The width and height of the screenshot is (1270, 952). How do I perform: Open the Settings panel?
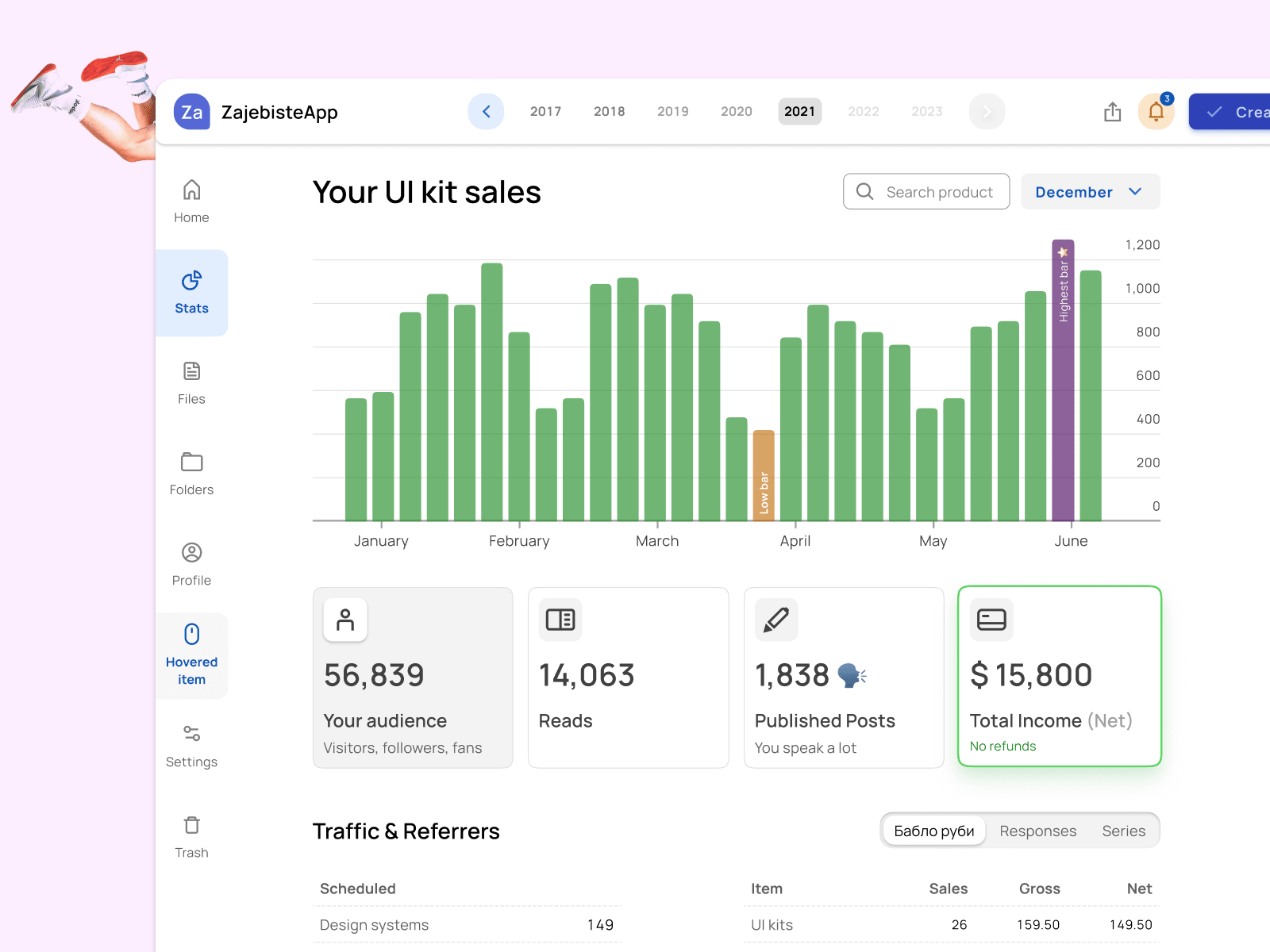[191, 746]
